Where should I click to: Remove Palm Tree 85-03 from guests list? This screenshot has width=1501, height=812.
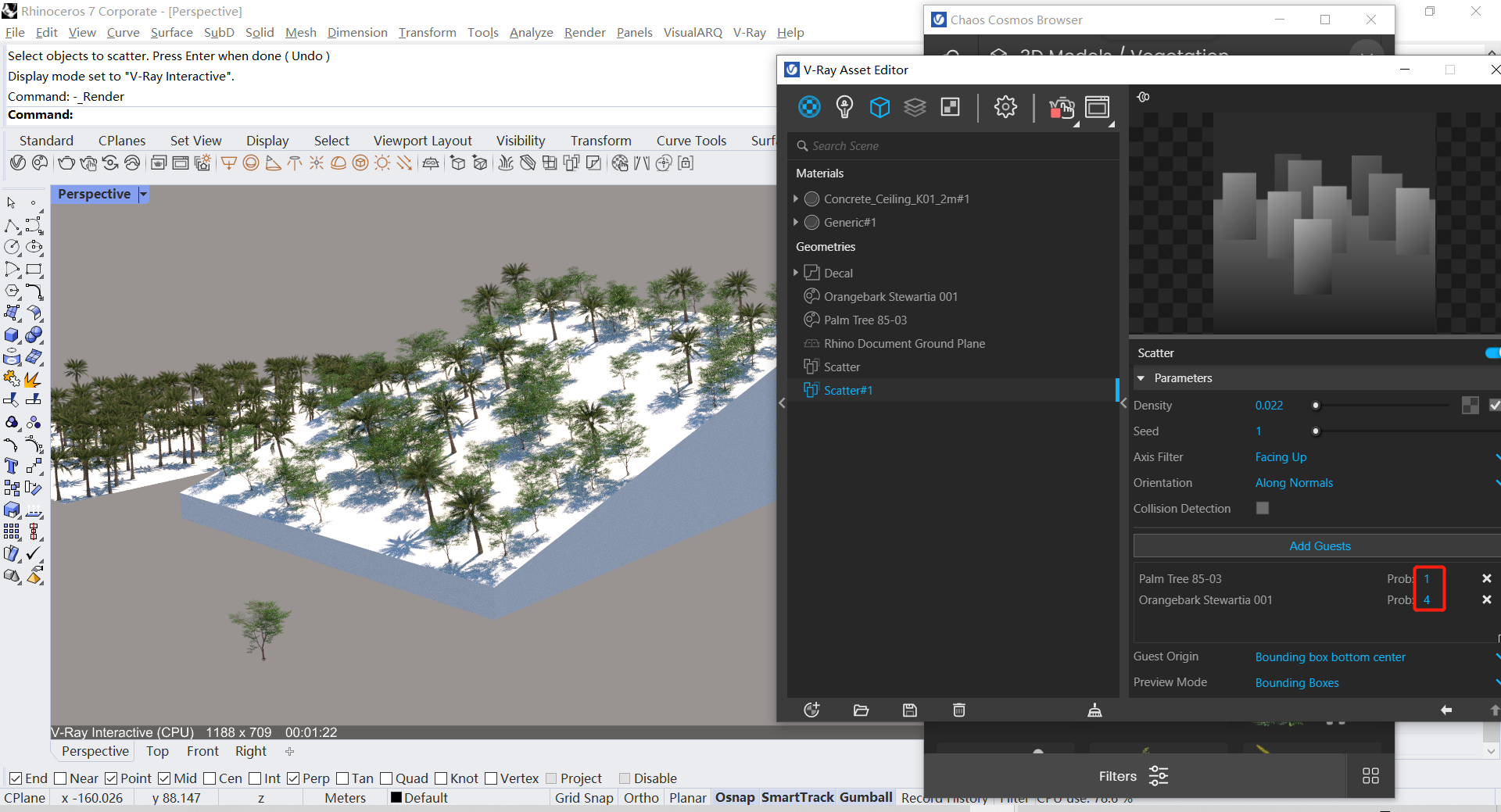point(1487,578)
